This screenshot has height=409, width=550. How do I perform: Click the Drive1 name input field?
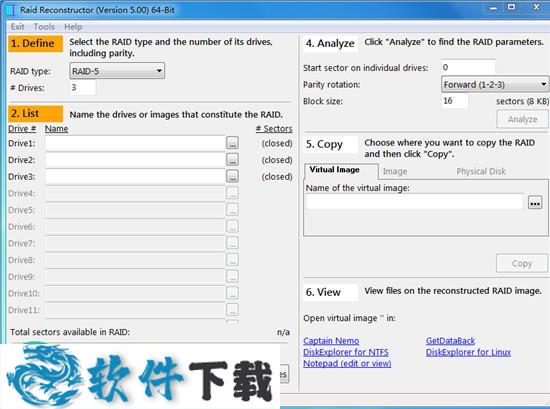pyautogui.click(x=135, y=143)
